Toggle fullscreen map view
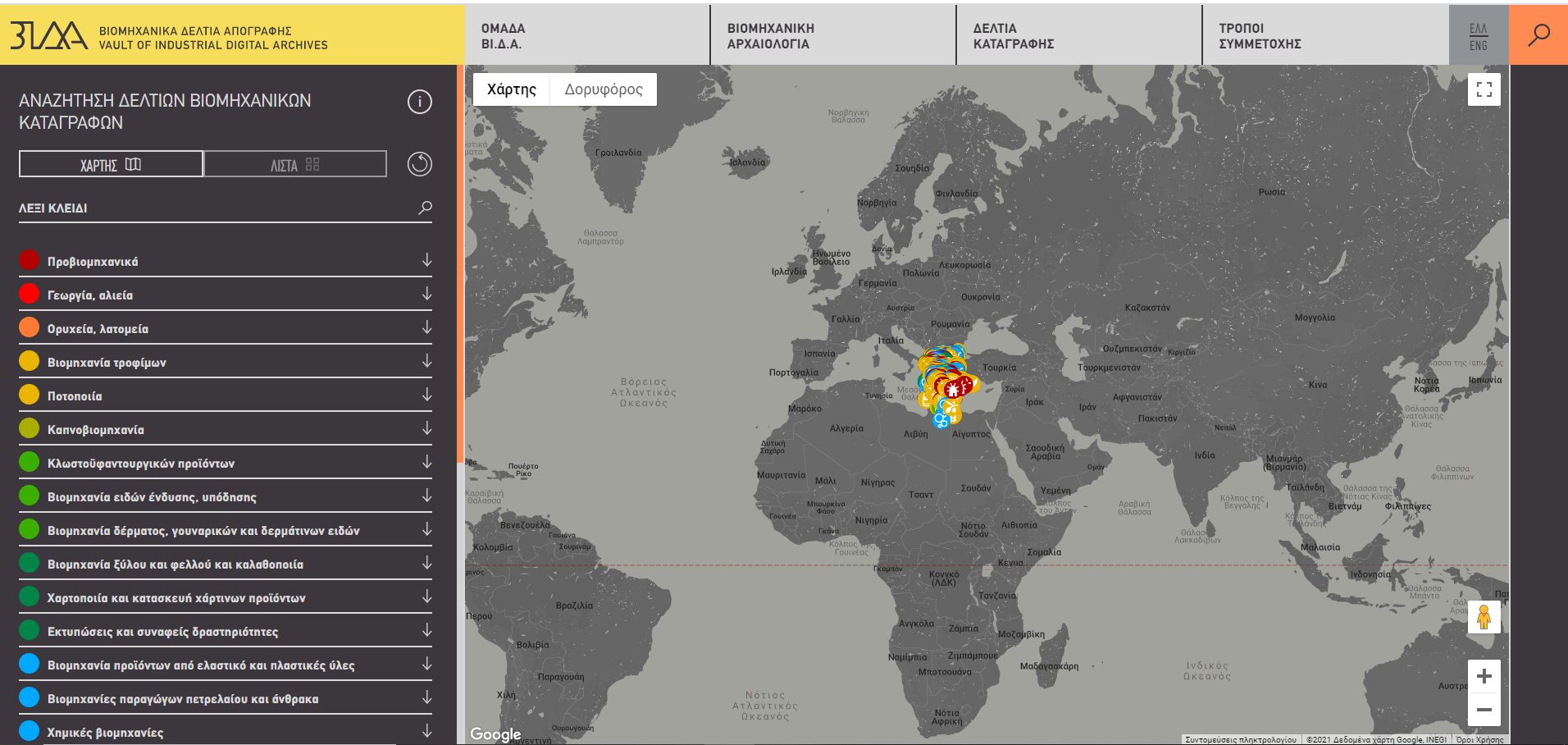1568x745 pixels. (x=1484, y=89)
